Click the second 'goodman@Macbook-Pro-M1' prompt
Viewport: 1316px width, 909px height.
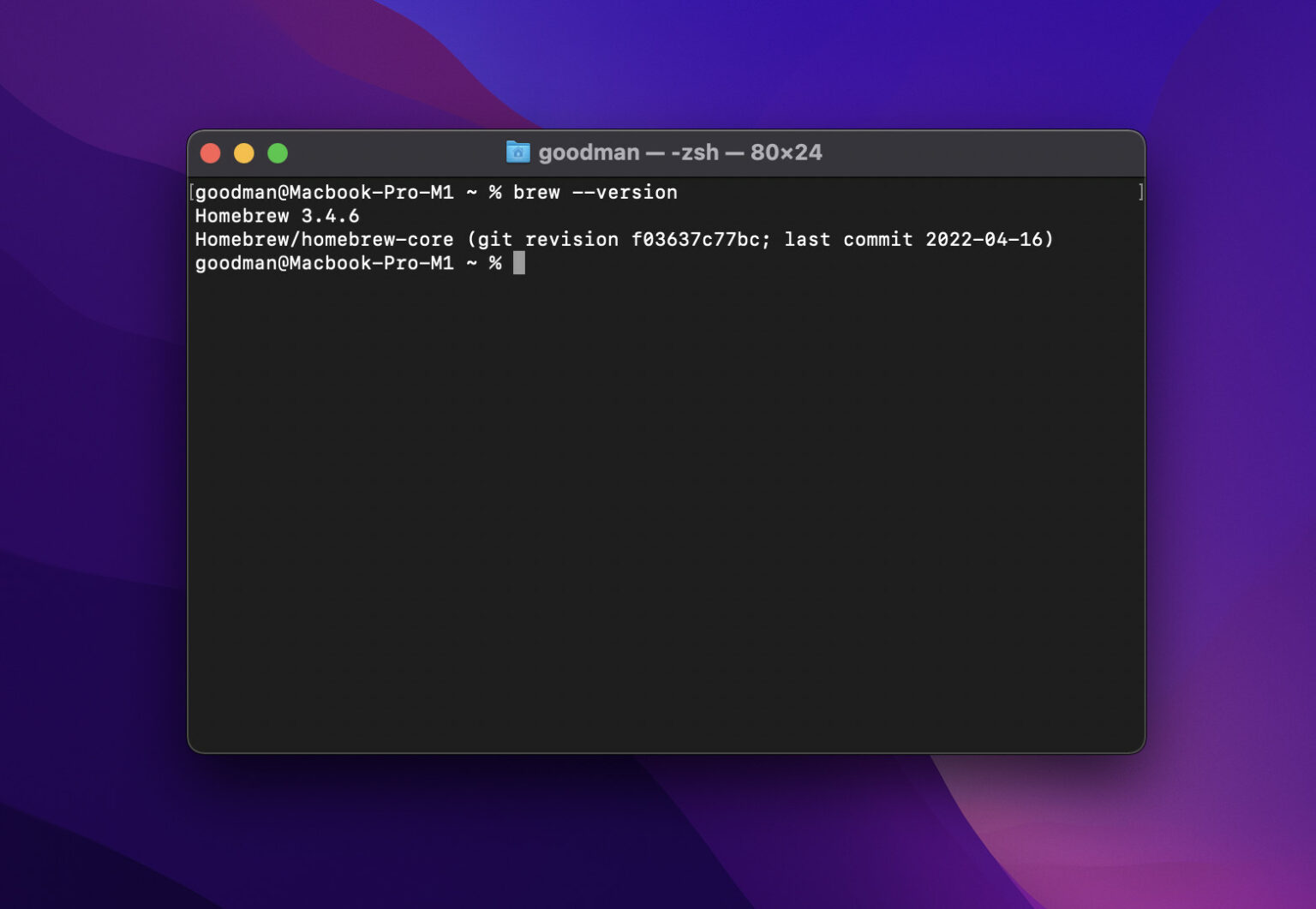pos(325,263)
